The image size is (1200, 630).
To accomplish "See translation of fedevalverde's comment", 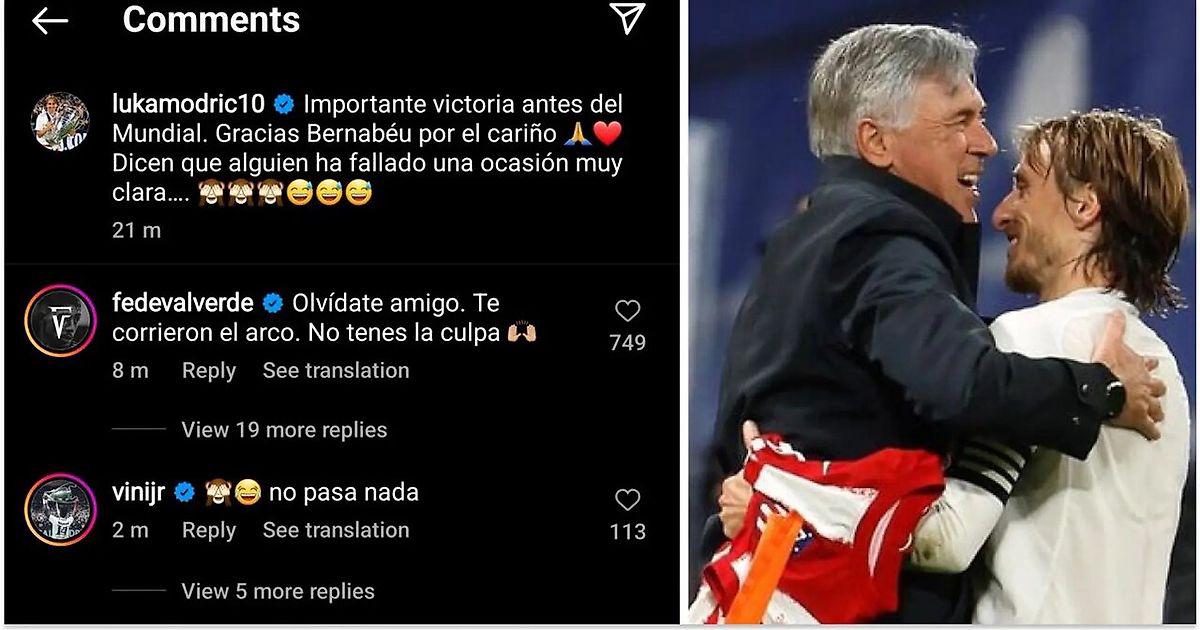I will (x=336, y=371).
